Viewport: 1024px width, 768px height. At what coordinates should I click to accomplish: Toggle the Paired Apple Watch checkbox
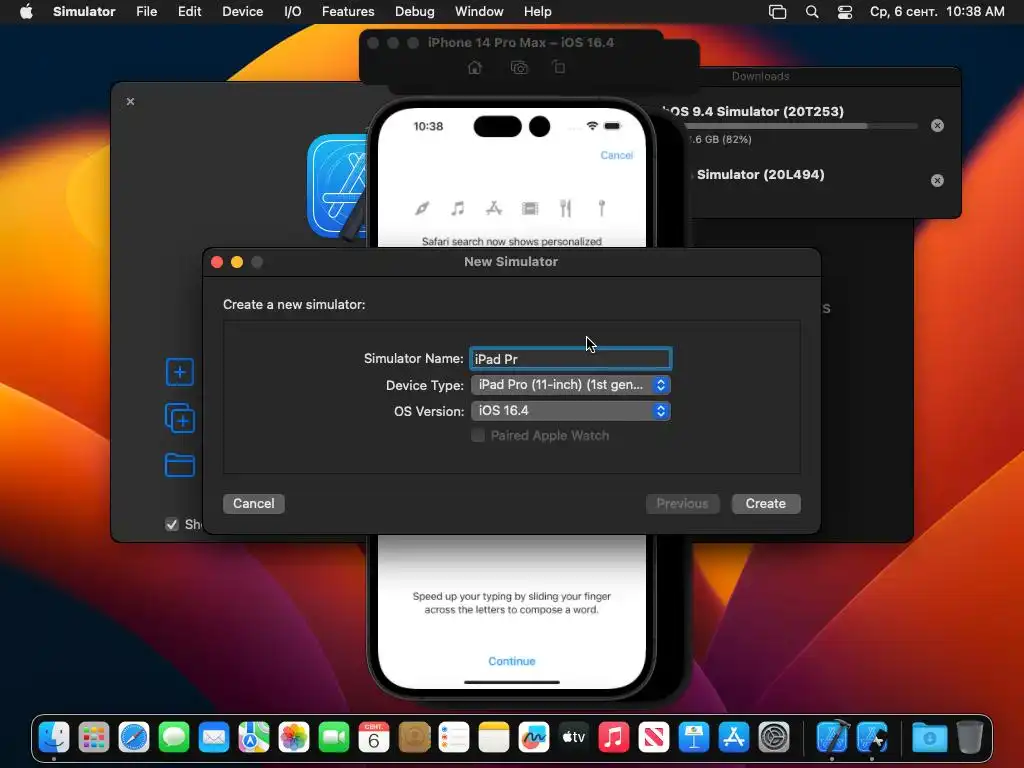tap(478, 436)
